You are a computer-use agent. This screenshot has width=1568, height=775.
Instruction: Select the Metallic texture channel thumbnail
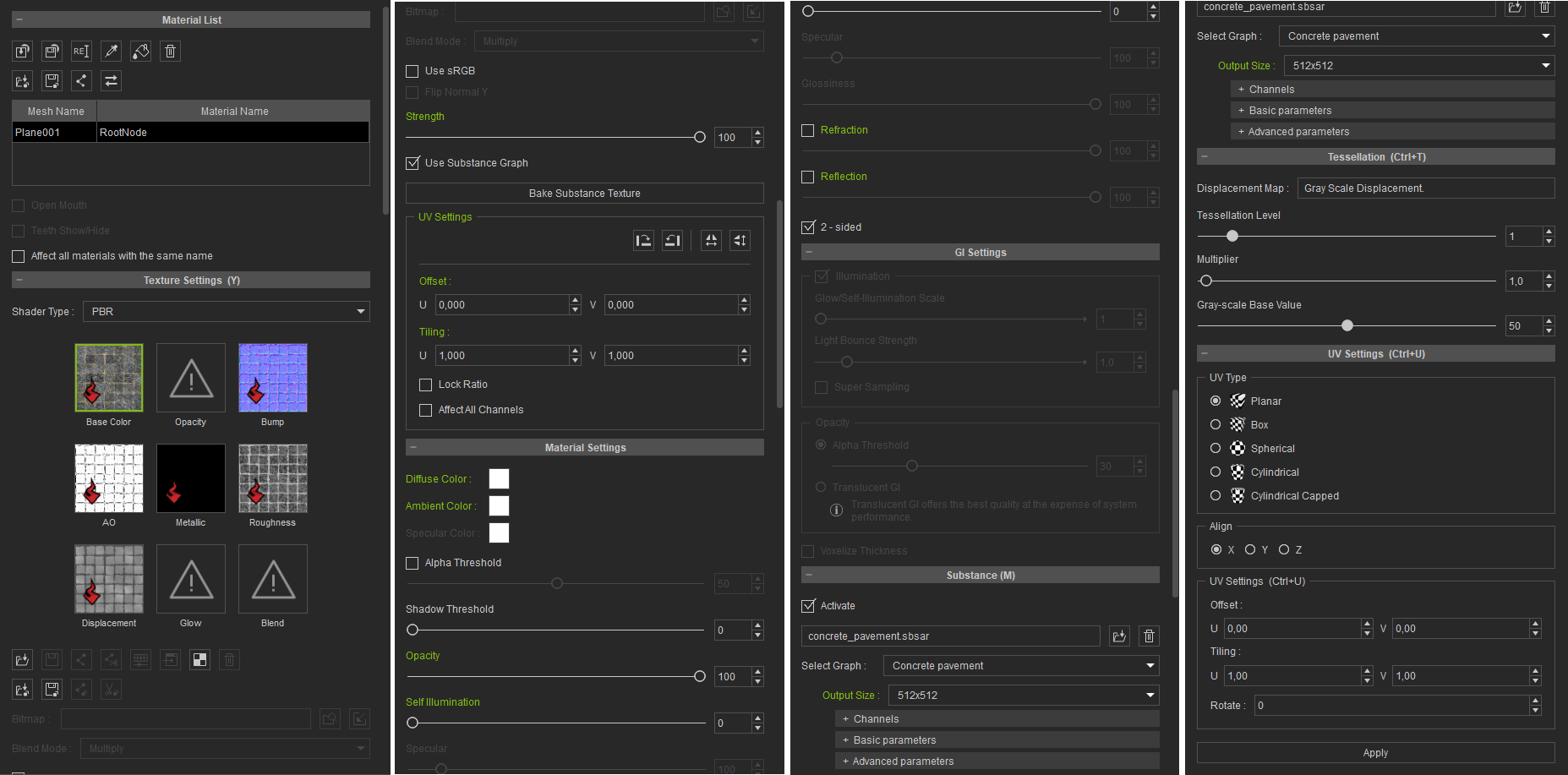[190, 478]
